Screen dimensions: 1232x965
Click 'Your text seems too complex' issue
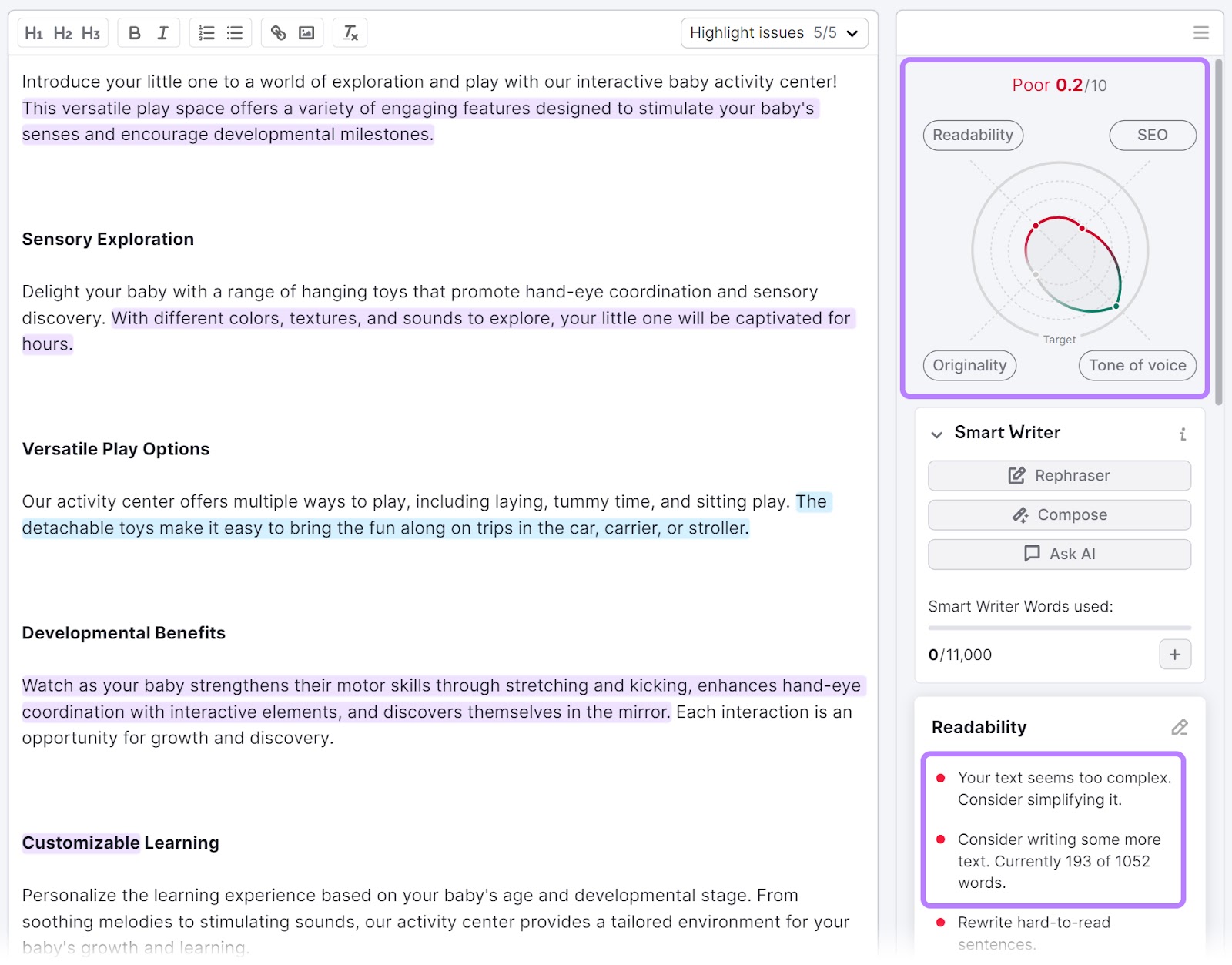click(1064, 789)
